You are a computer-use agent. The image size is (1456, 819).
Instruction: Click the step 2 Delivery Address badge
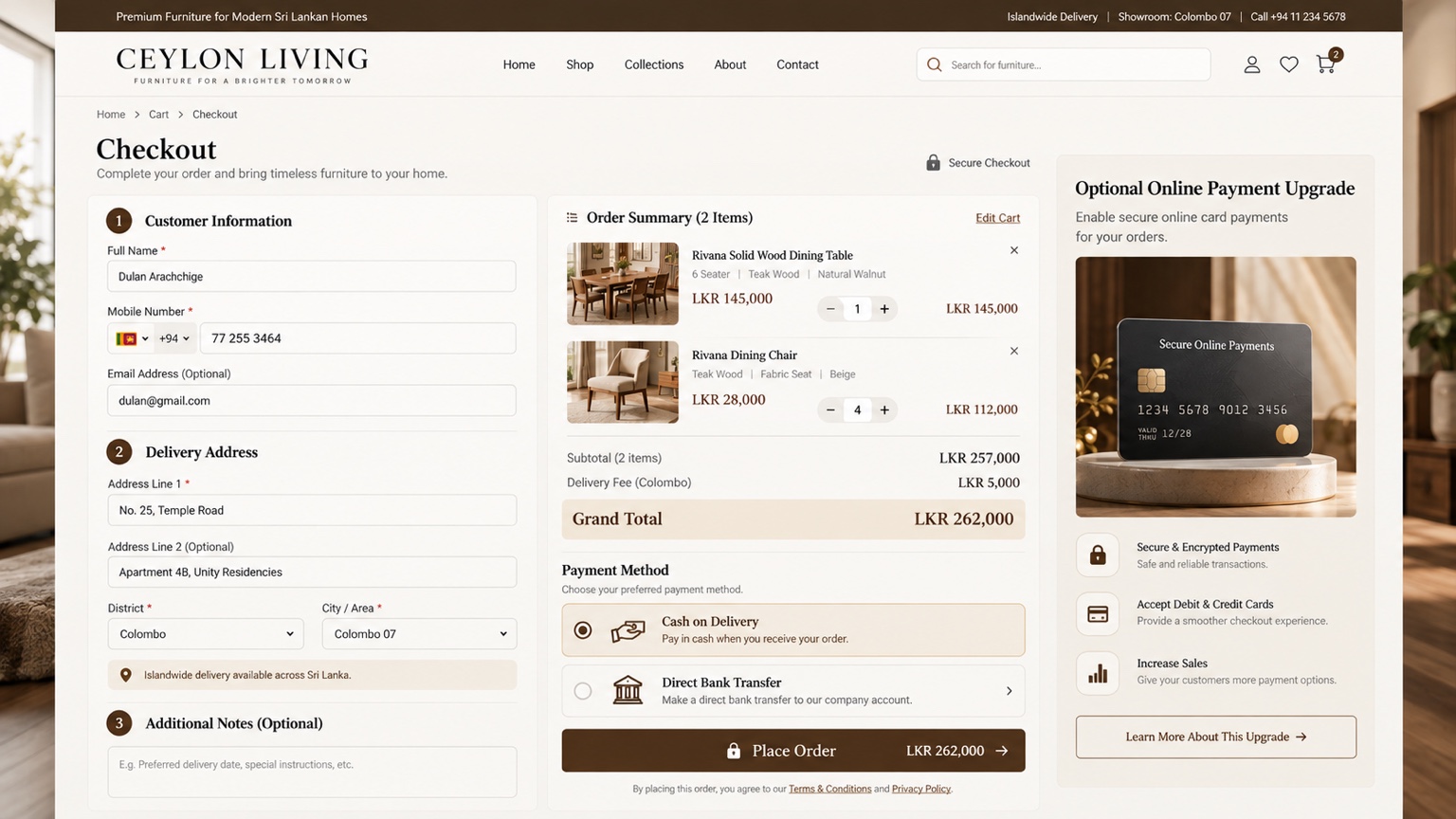(118, 451)
